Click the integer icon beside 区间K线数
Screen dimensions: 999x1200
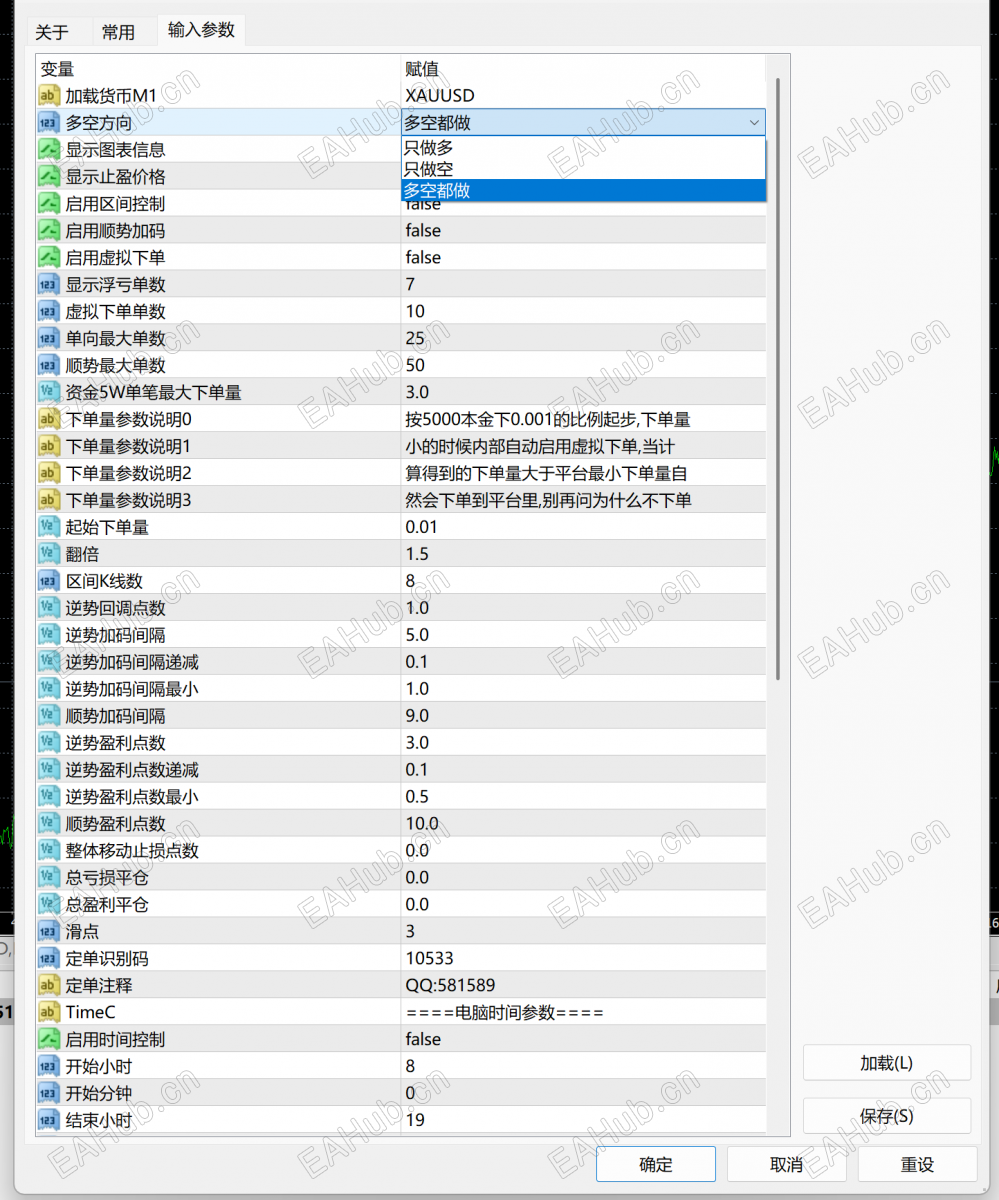tap(49, 581)
